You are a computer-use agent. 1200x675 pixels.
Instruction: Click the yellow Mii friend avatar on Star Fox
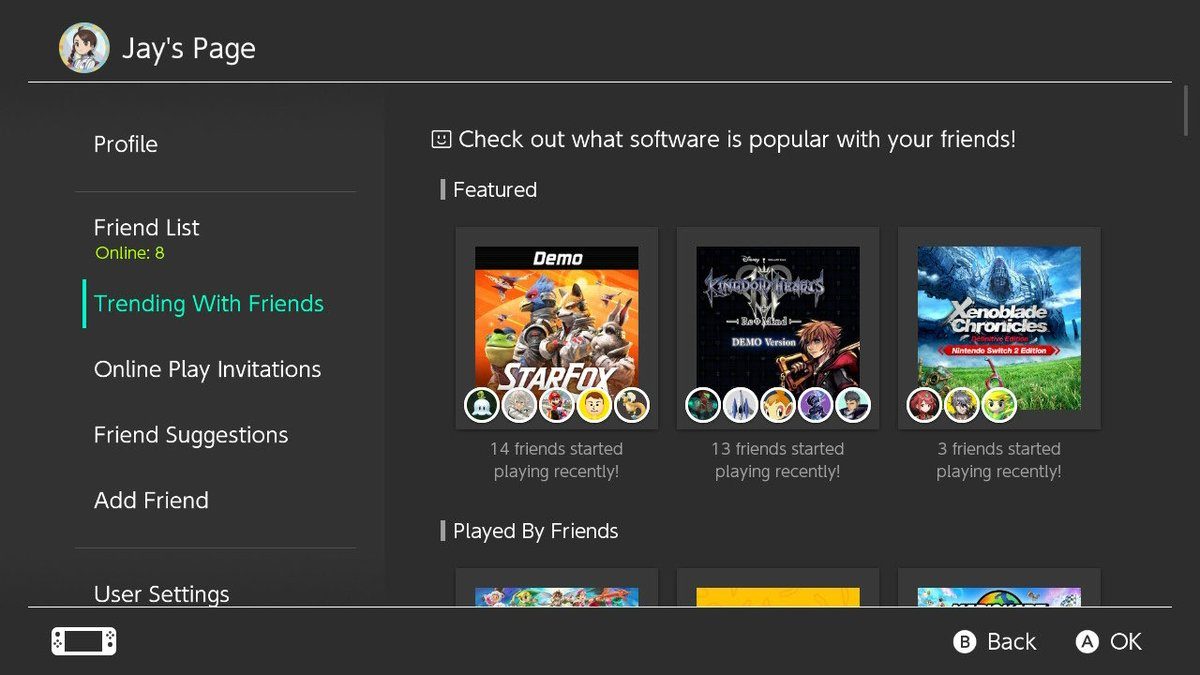(x=594, y=405)
